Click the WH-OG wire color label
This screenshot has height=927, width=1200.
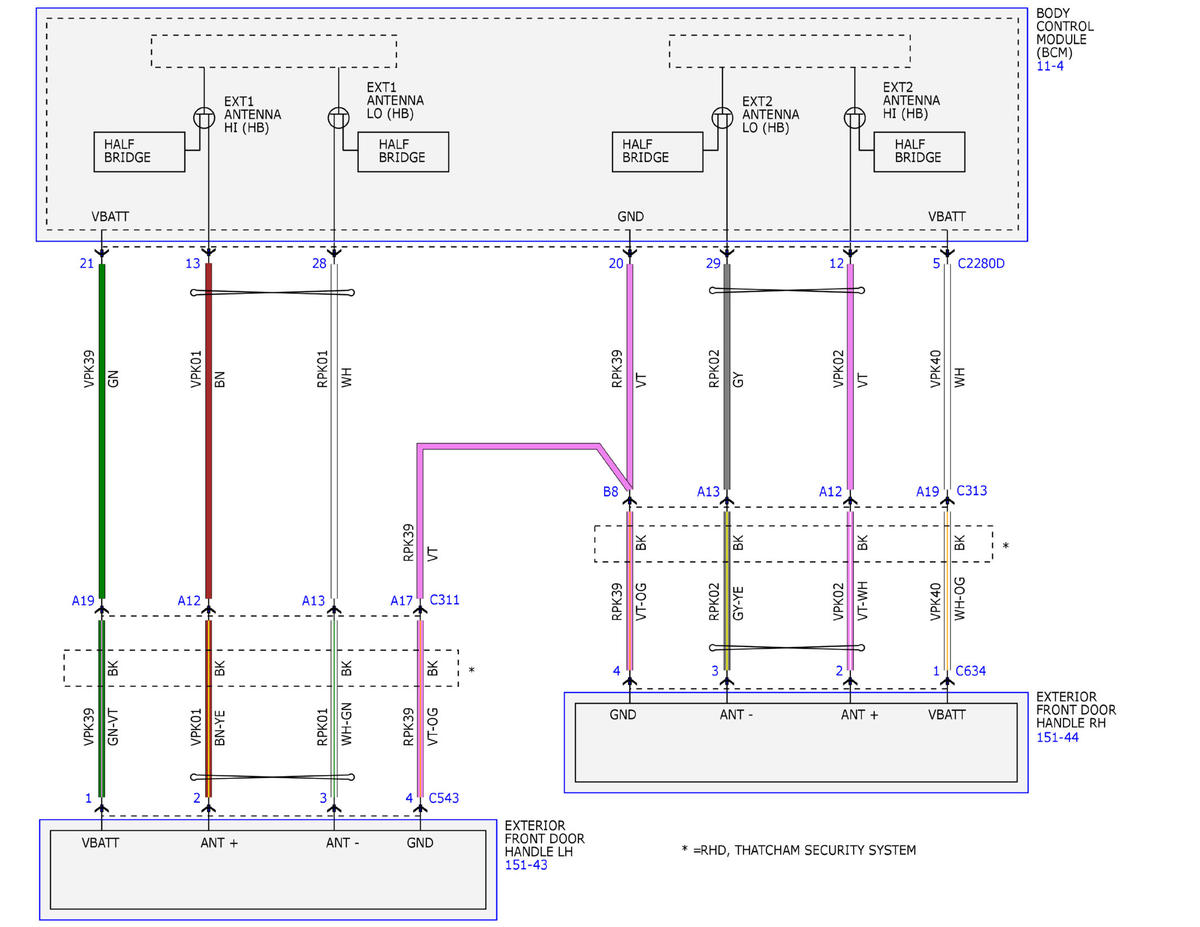pyautogui.click(x=959, y=602)
